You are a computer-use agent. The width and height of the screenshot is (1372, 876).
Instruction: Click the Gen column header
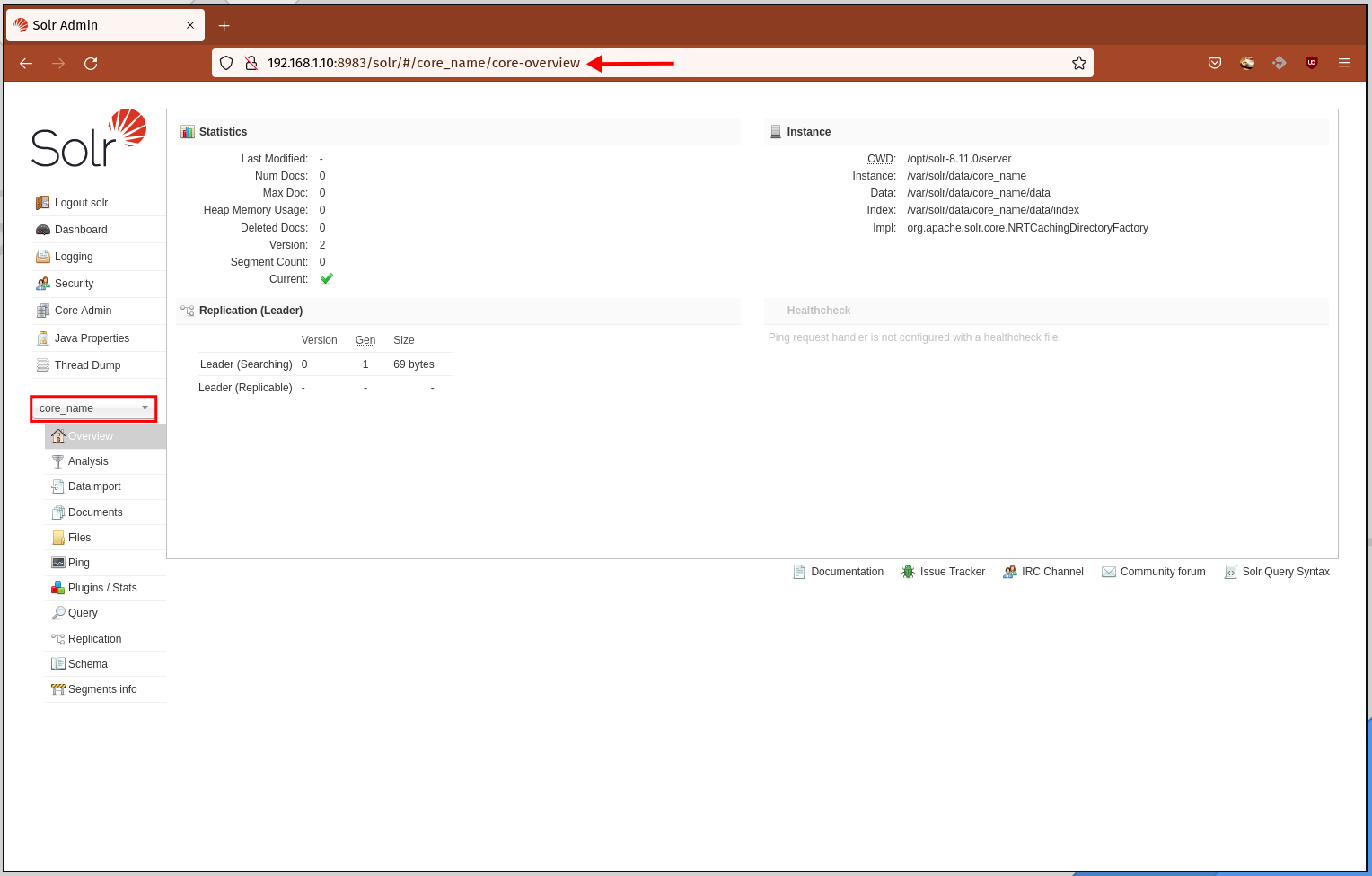(365, 340)
